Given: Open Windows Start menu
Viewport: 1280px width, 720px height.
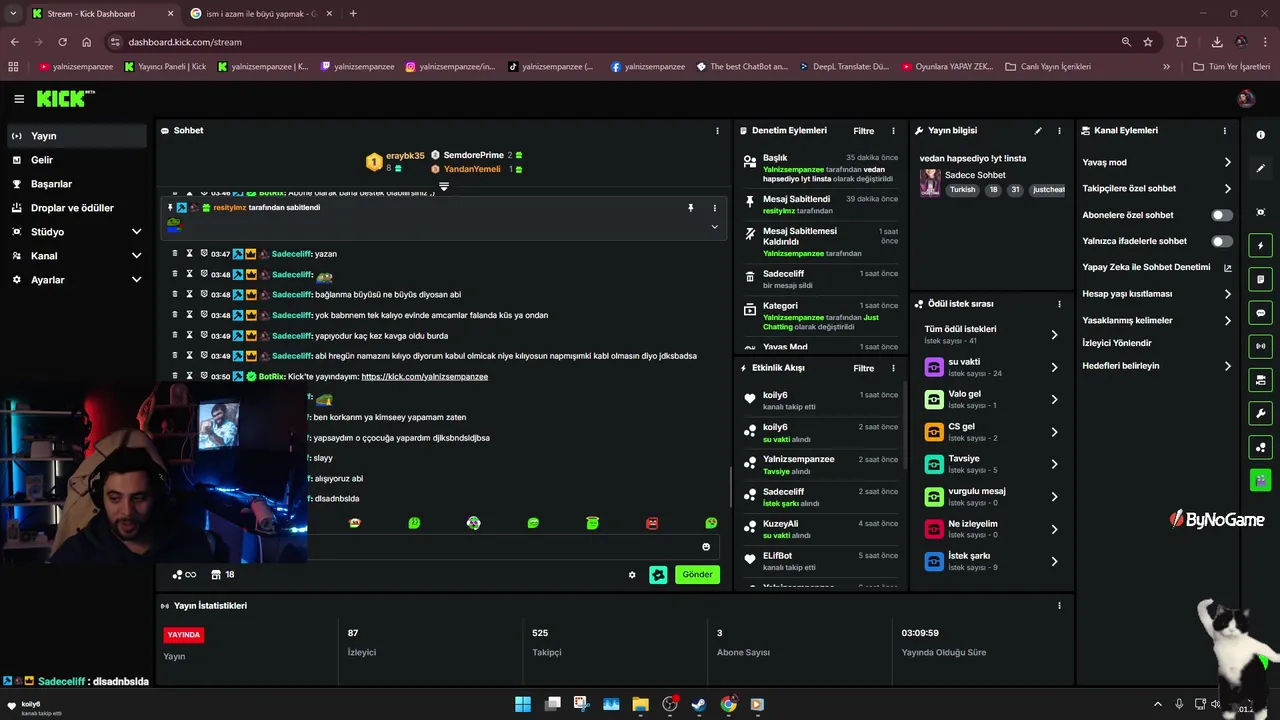Looking at the screenshot, I should 523,704.
